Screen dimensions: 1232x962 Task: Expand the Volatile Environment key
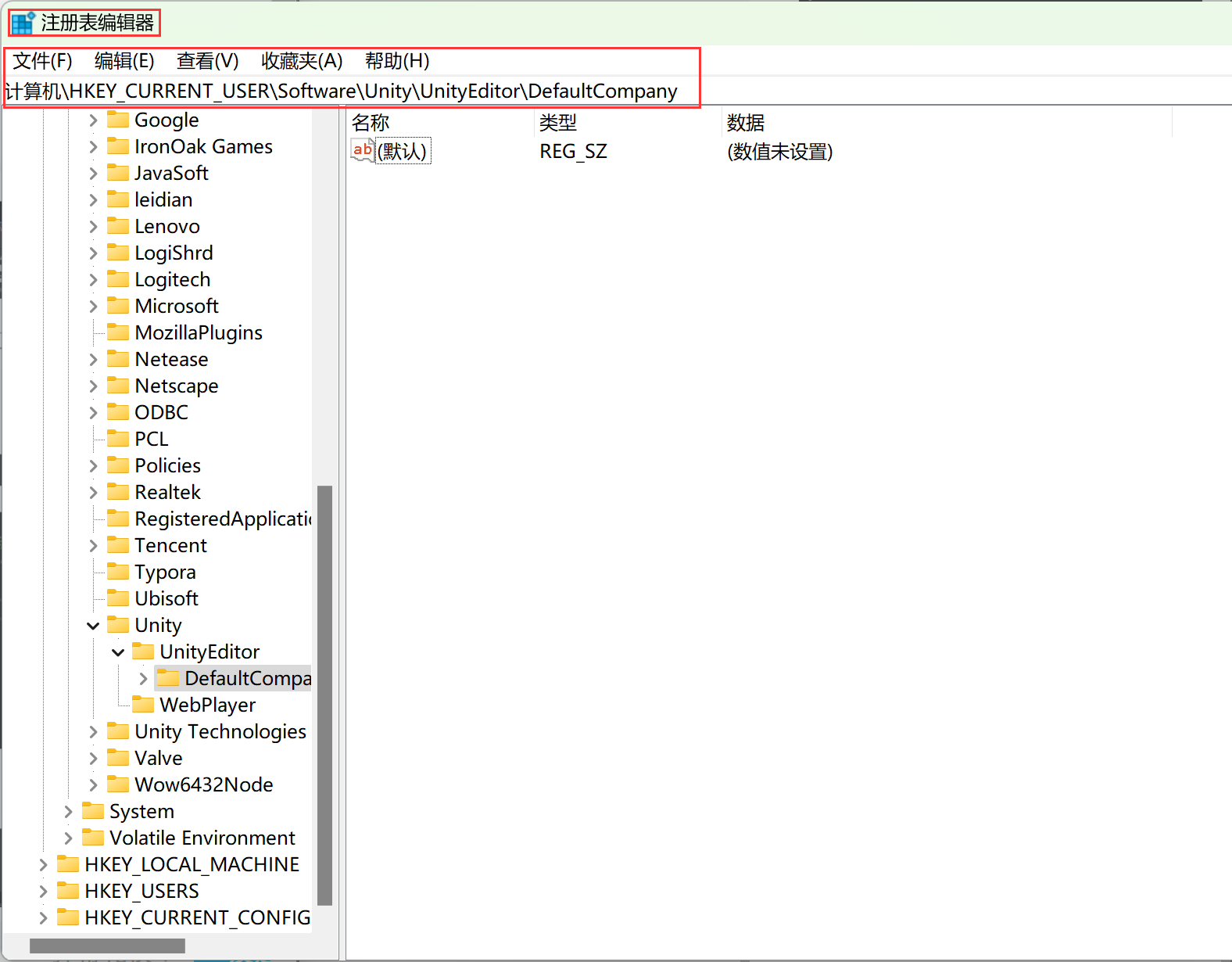click(68, 838)
